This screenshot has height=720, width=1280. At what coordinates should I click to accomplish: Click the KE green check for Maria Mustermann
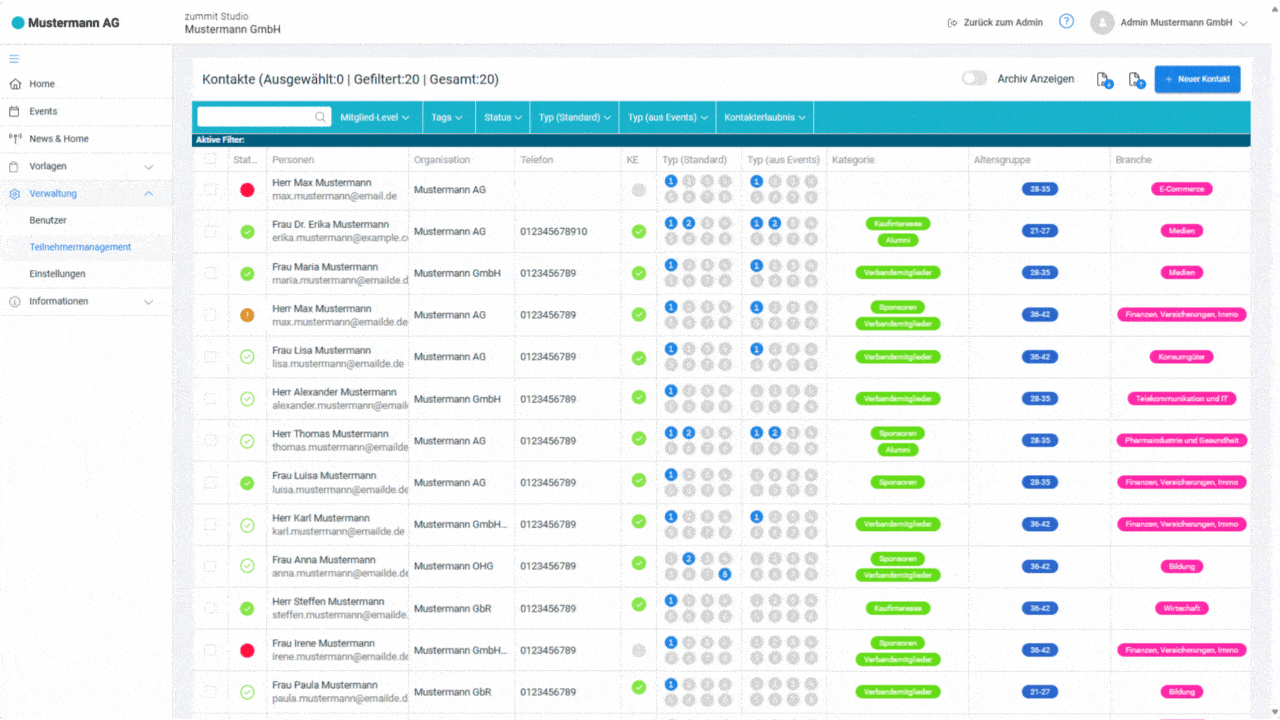click(639, 272)
